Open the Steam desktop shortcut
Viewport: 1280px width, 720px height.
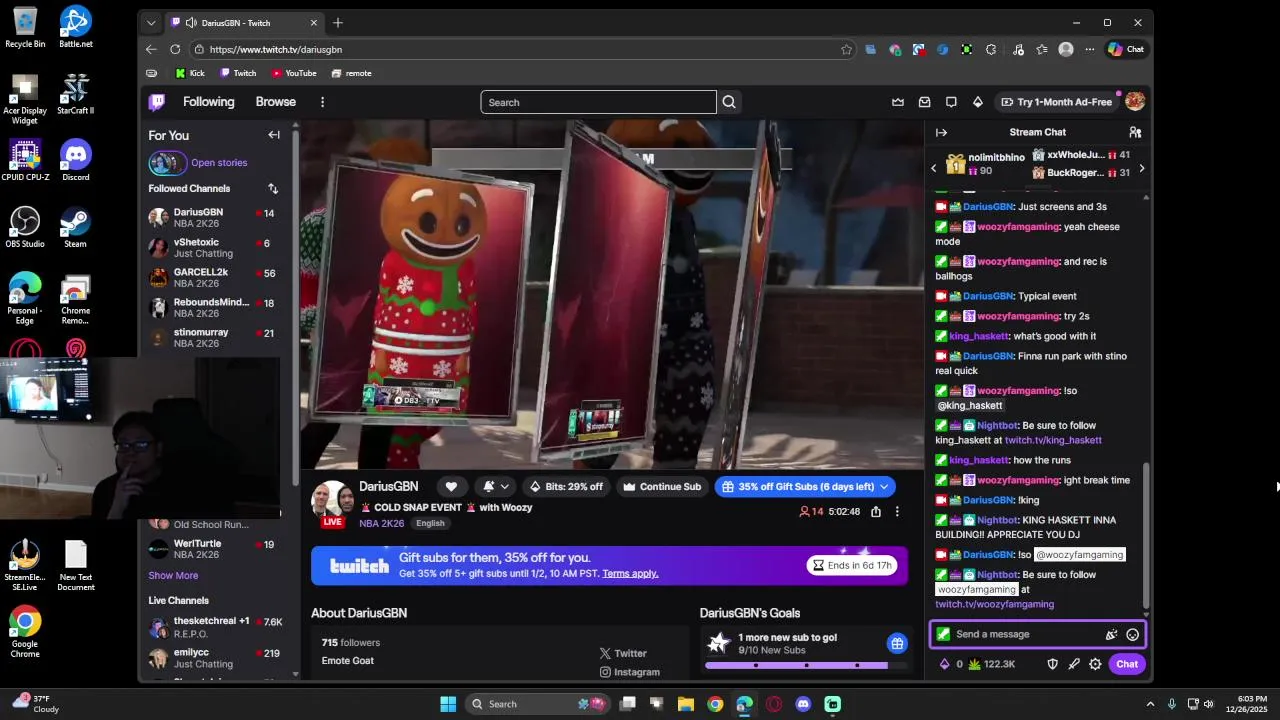click(x=76, y=227)
